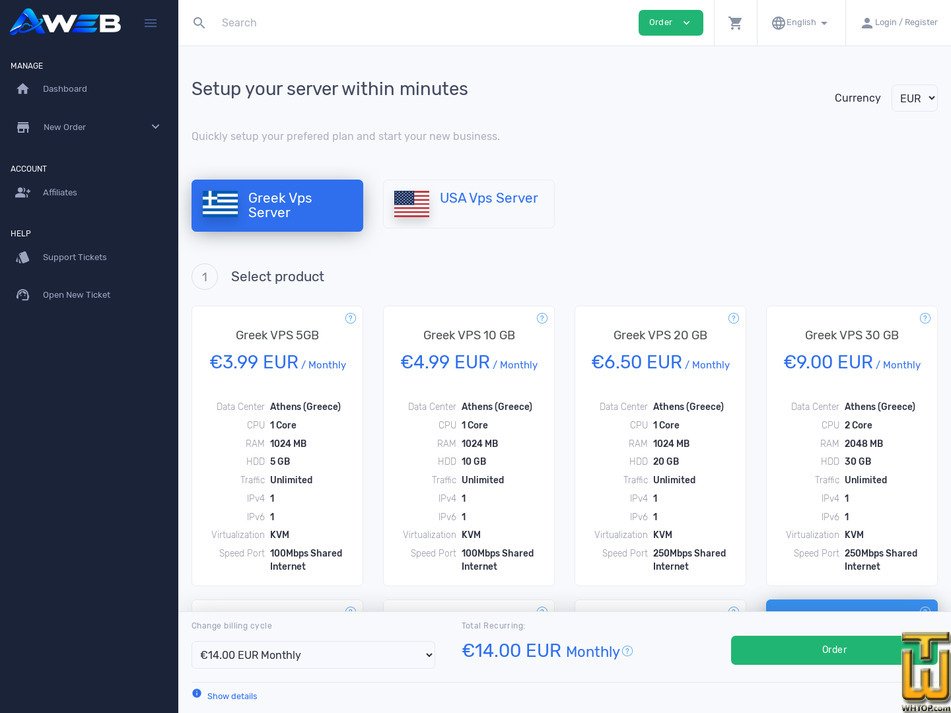The height and width of the screenshot is (713, 951).
Task: Show help for Greek VPS 30 GB
Action: [925, 318]
